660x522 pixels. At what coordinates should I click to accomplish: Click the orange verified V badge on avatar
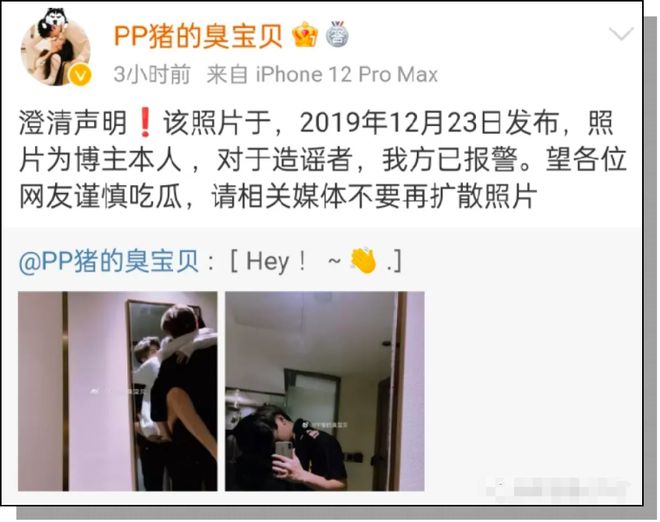coord(80,76)
